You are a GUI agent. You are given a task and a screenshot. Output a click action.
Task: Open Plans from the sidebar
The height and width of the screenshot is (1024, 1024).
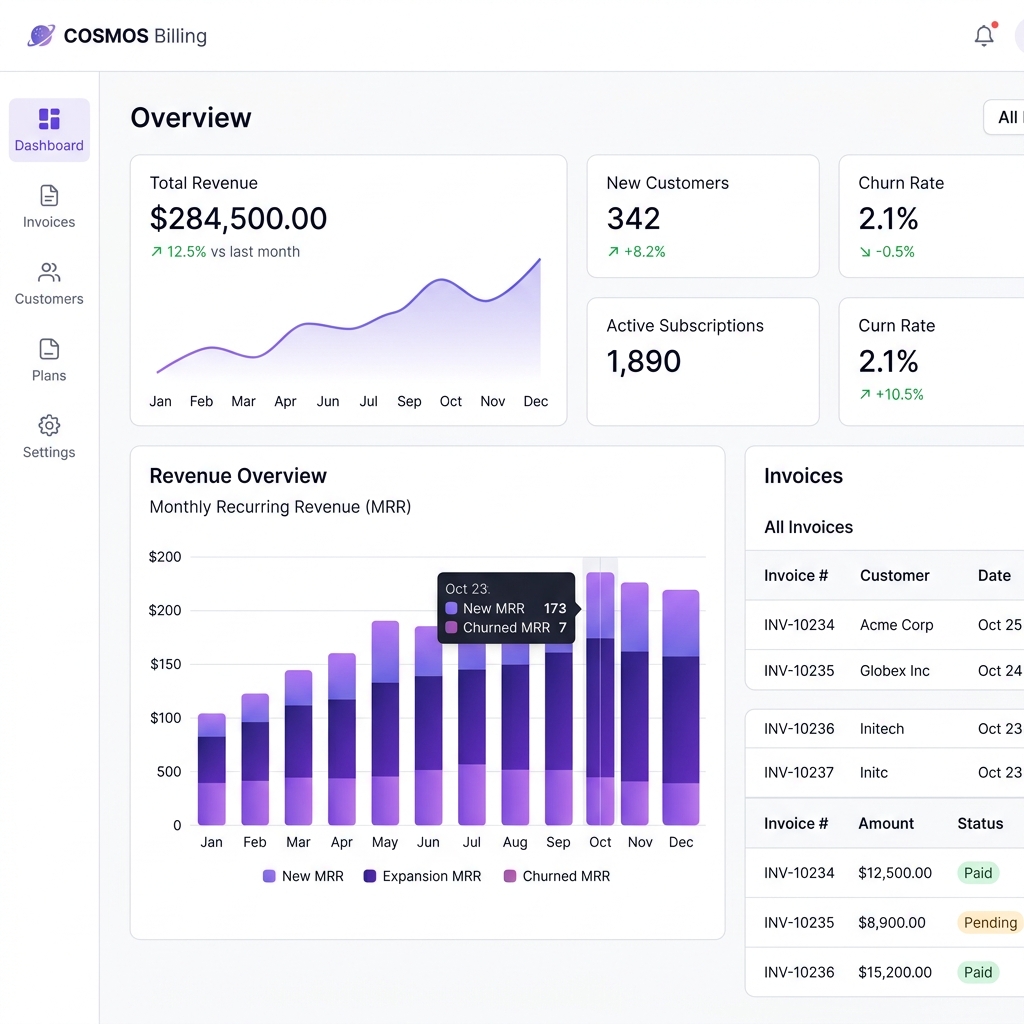tap(49, 360)
